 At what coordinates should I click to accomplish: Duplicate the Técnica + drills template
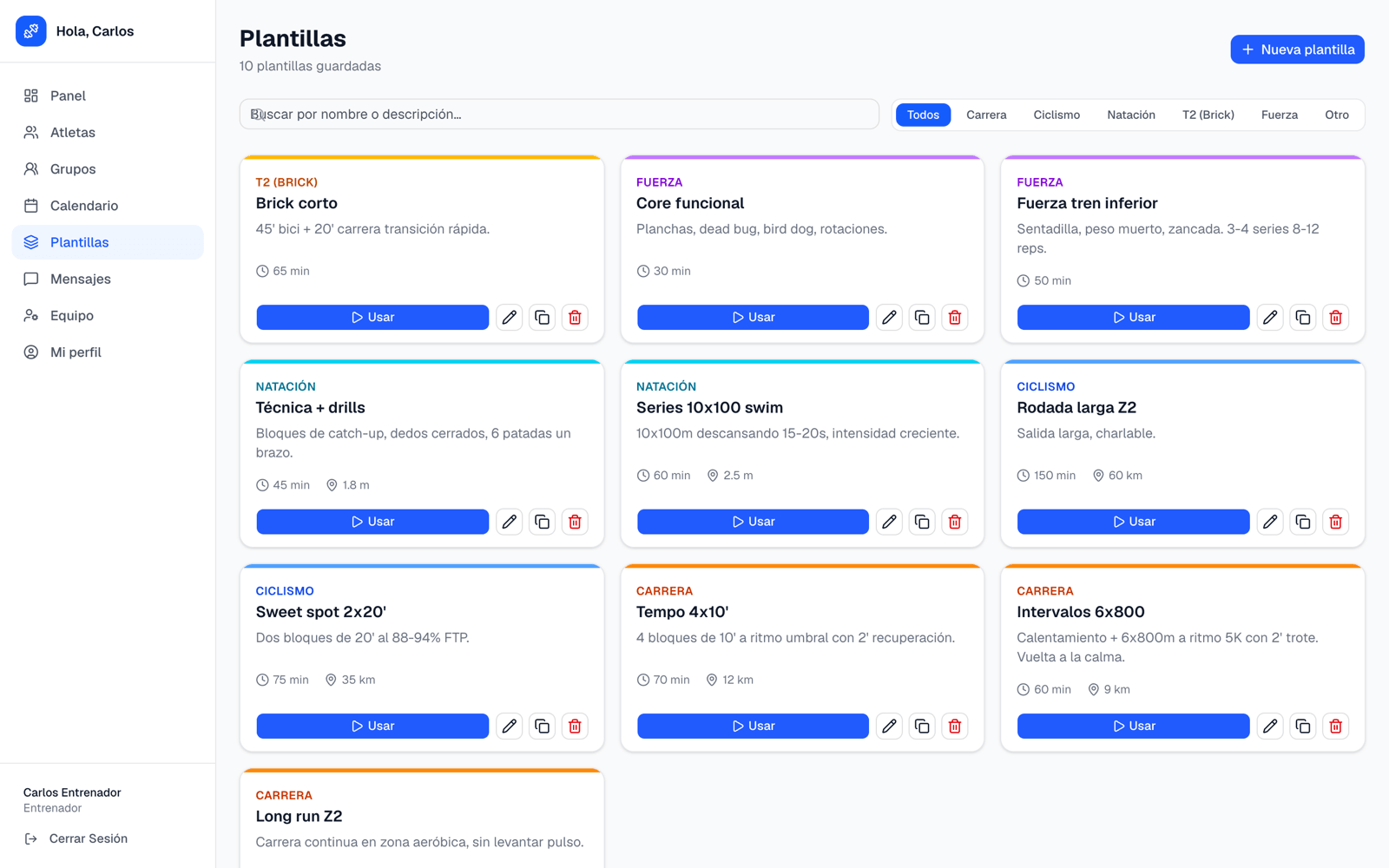click(543, 522)
